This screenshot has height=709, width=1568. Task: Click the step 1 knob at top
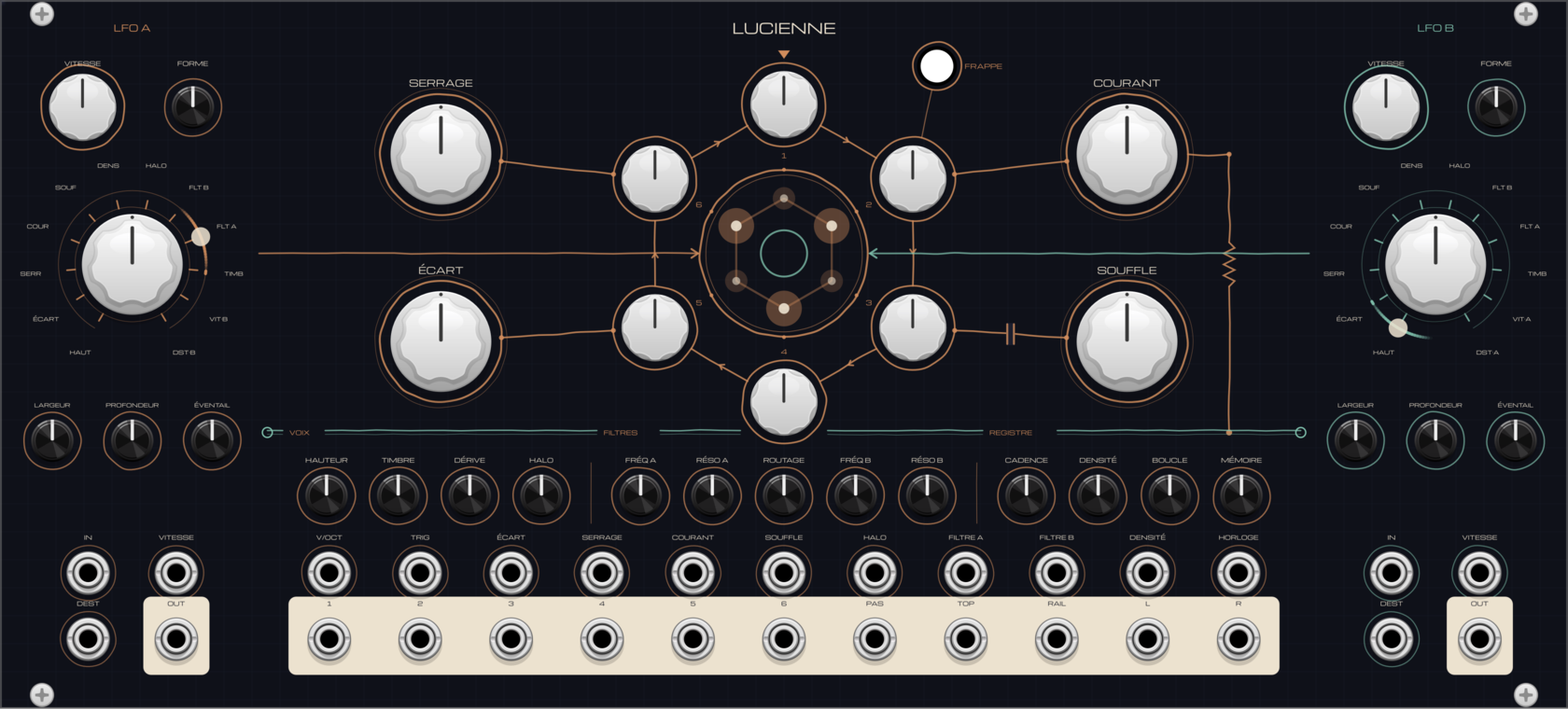click(x=783, y=104)
